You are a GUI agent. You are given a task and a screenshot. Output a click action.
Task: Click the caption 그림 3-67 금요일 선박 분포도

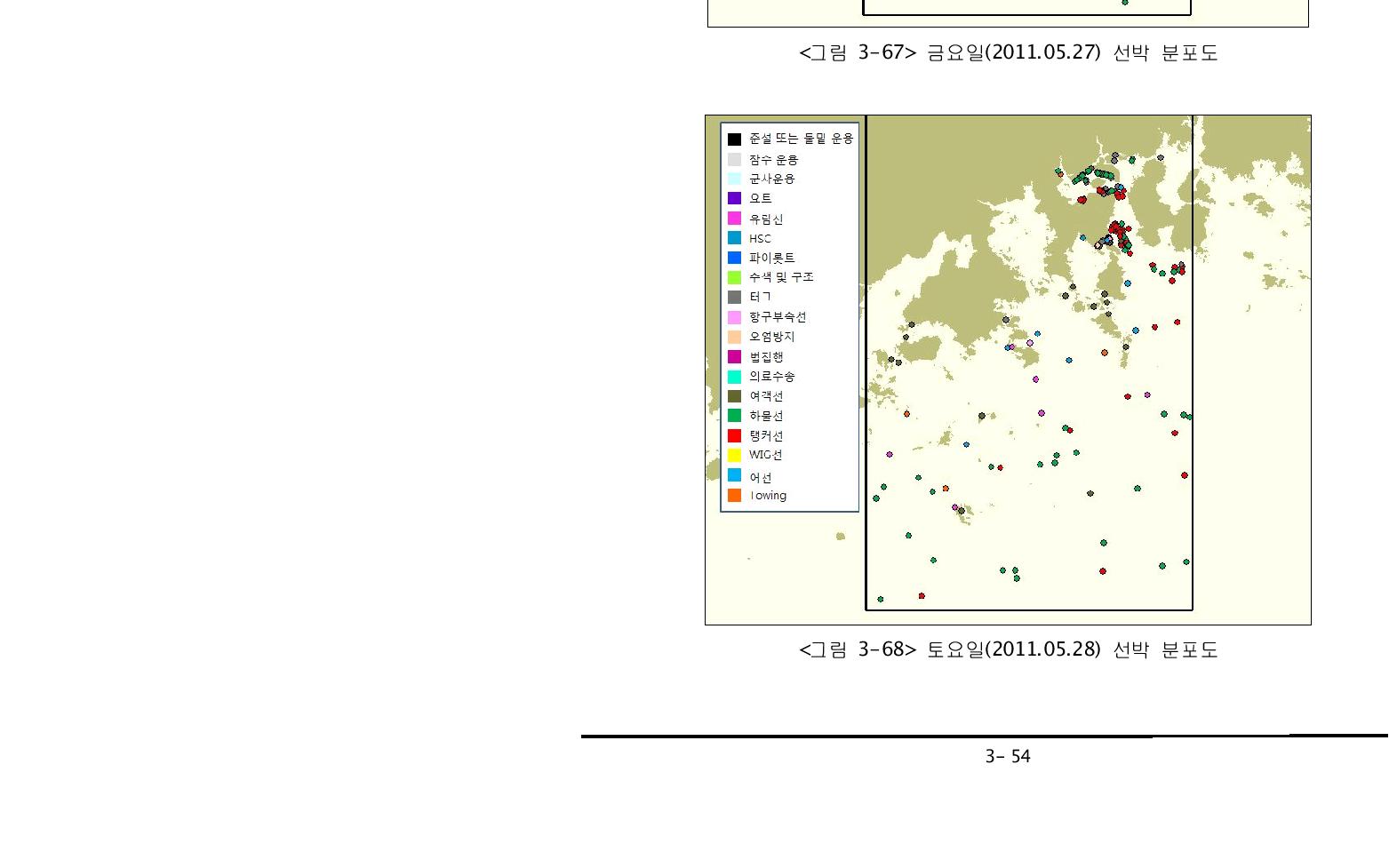[x=1009, y=52]
